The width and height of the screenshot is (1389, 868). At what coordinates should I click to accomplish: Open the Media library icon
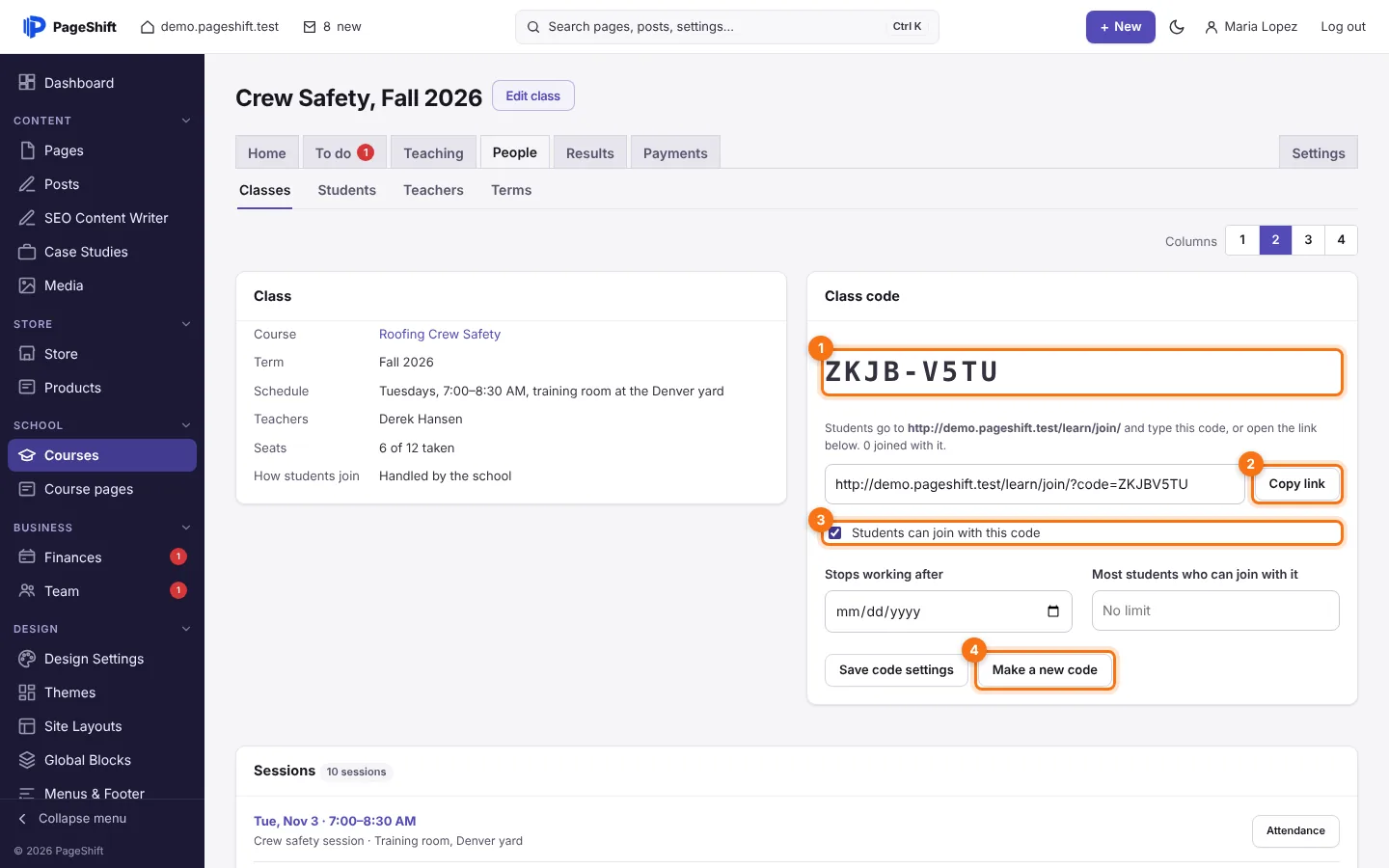(27, 285)
